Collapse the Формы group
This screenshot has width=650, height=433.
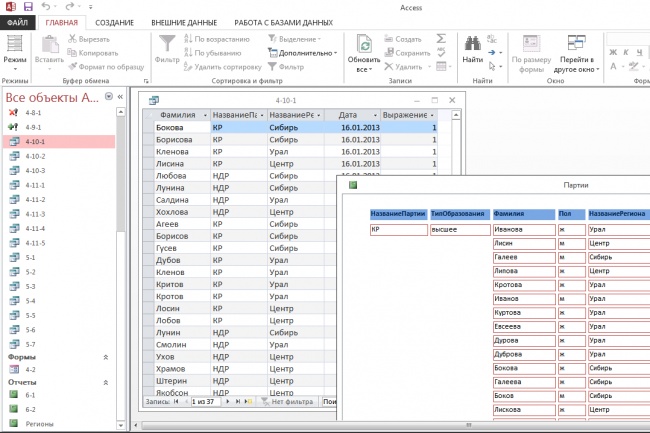click(106, 357)
